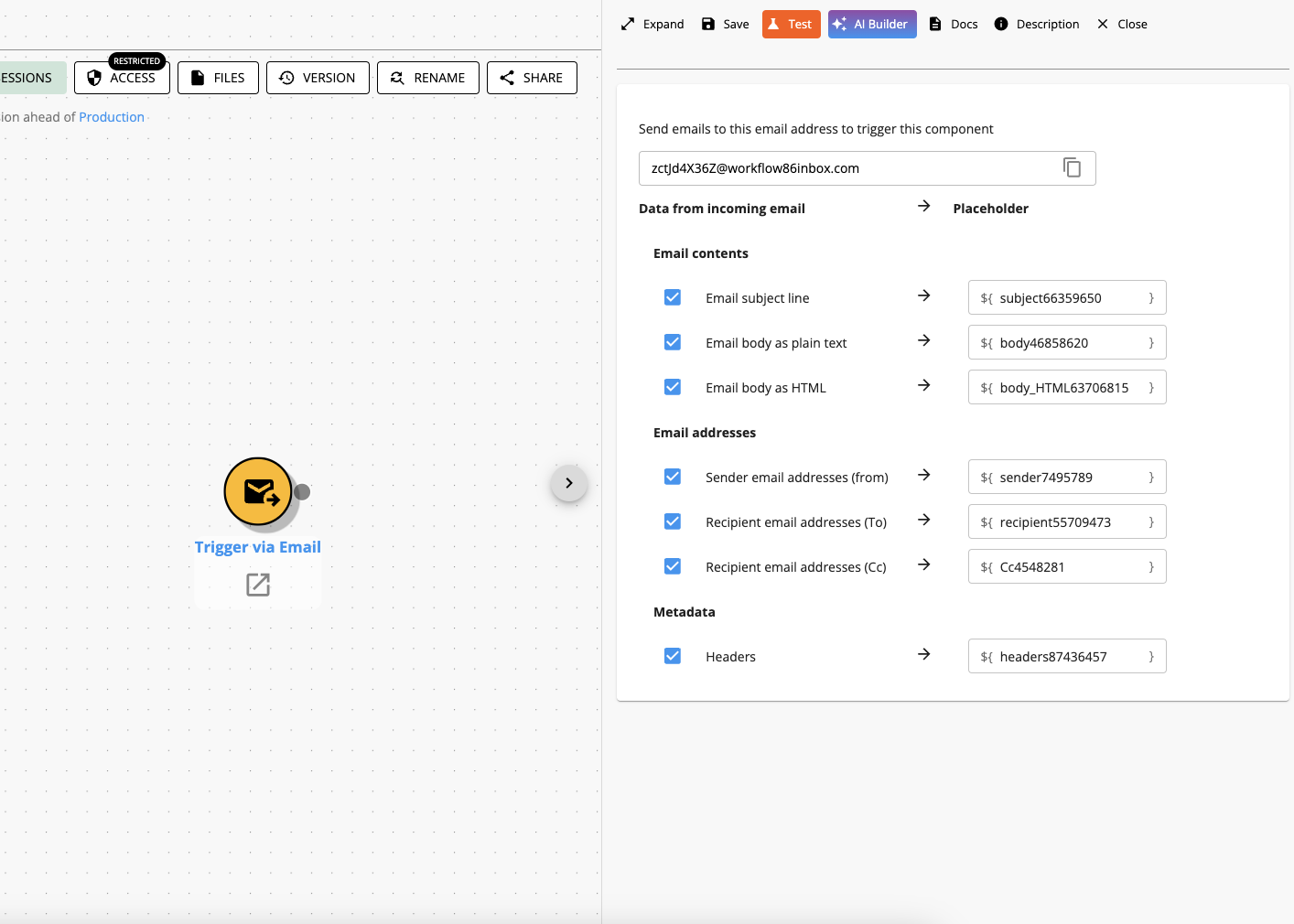Uncheck Email subject line checkbox
1294x924 pixels.
click(x=673, y=297)
